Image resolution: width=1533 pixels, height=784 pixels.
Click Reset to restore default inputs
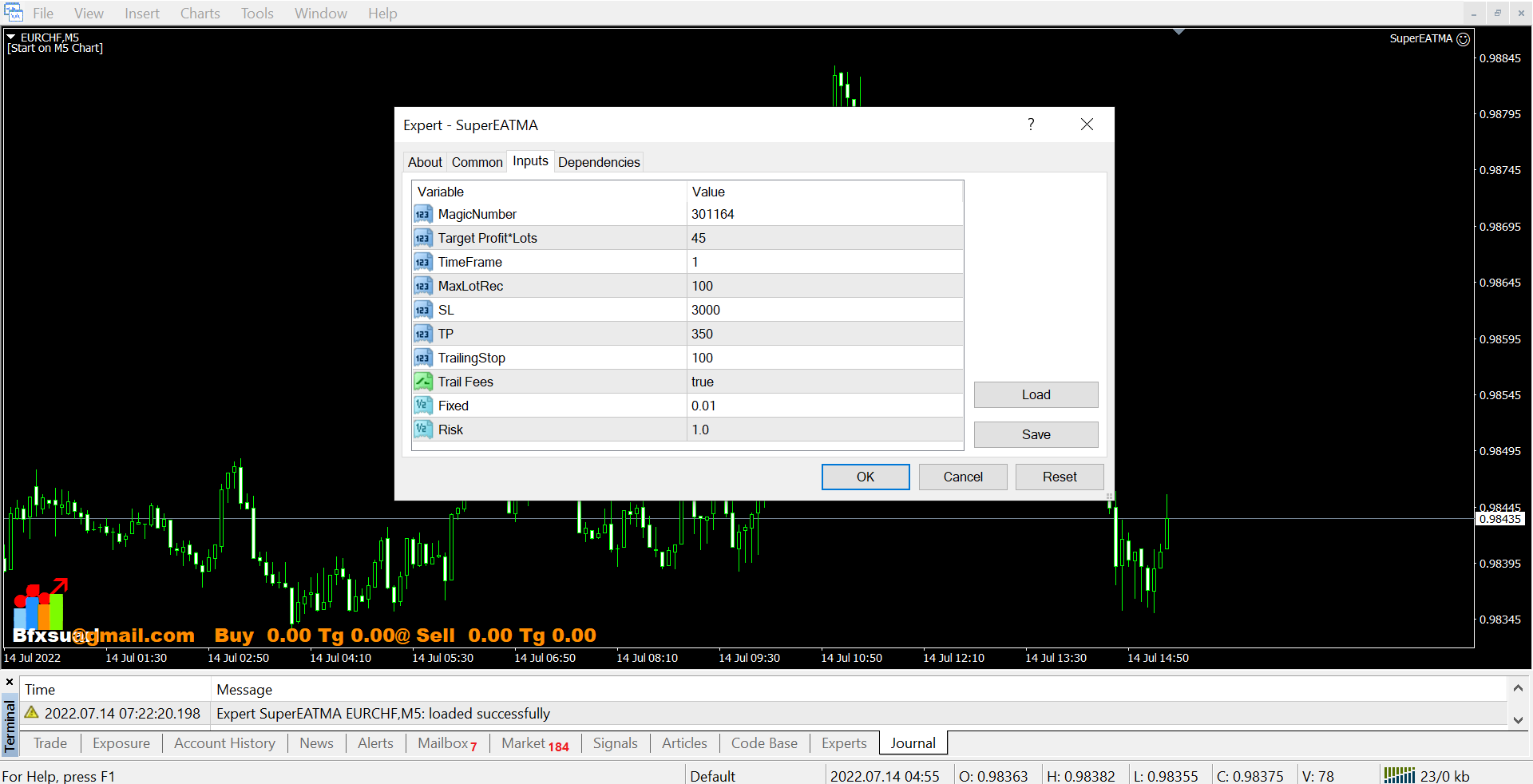(1059, 477)
